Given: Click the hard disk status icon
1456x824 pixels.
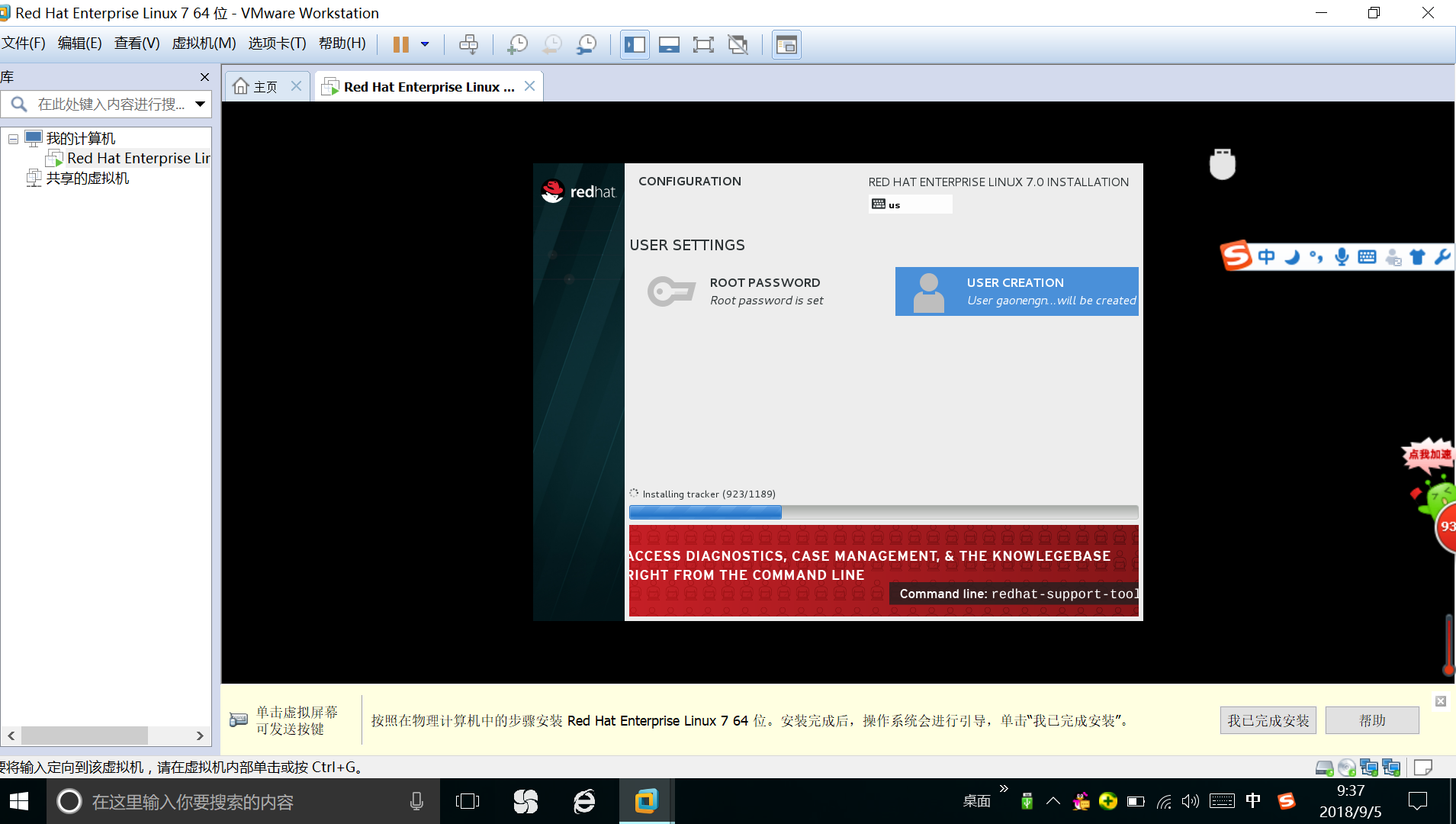Looking at the screenshot, I should (1325, 768).
